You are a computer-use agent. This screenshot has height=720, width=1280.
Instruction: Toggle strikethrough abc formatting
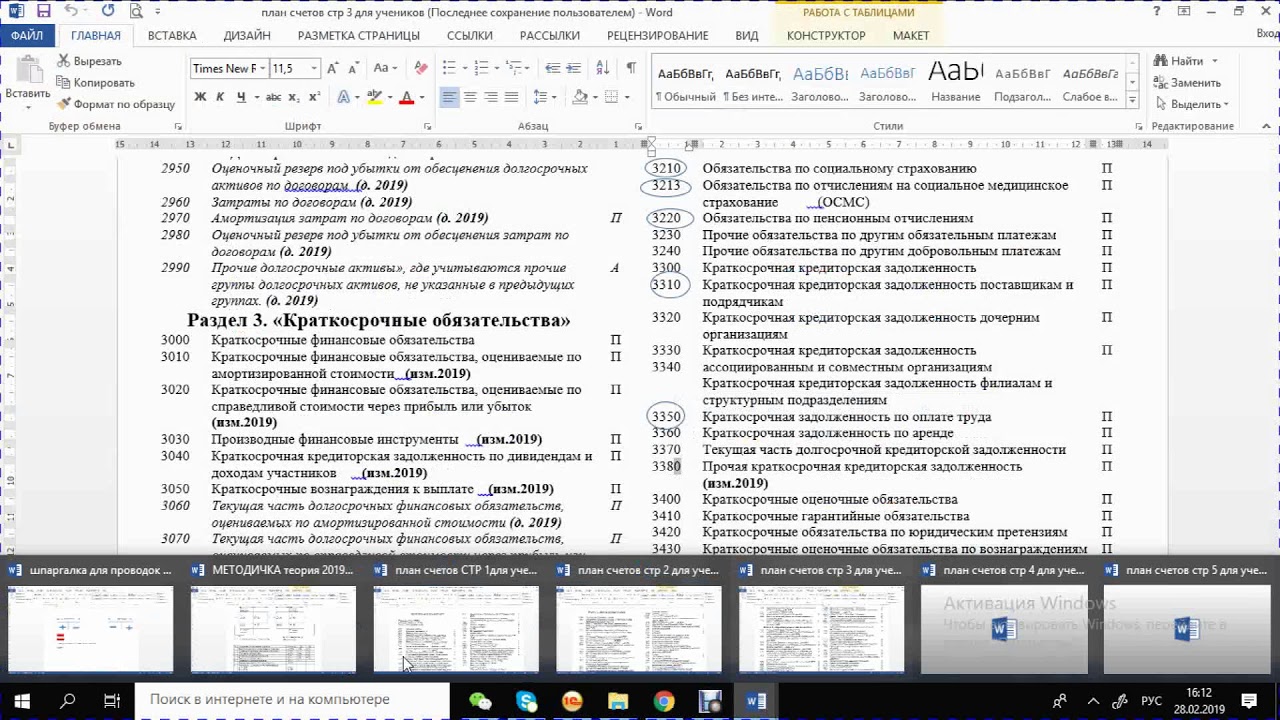[273, 97]
